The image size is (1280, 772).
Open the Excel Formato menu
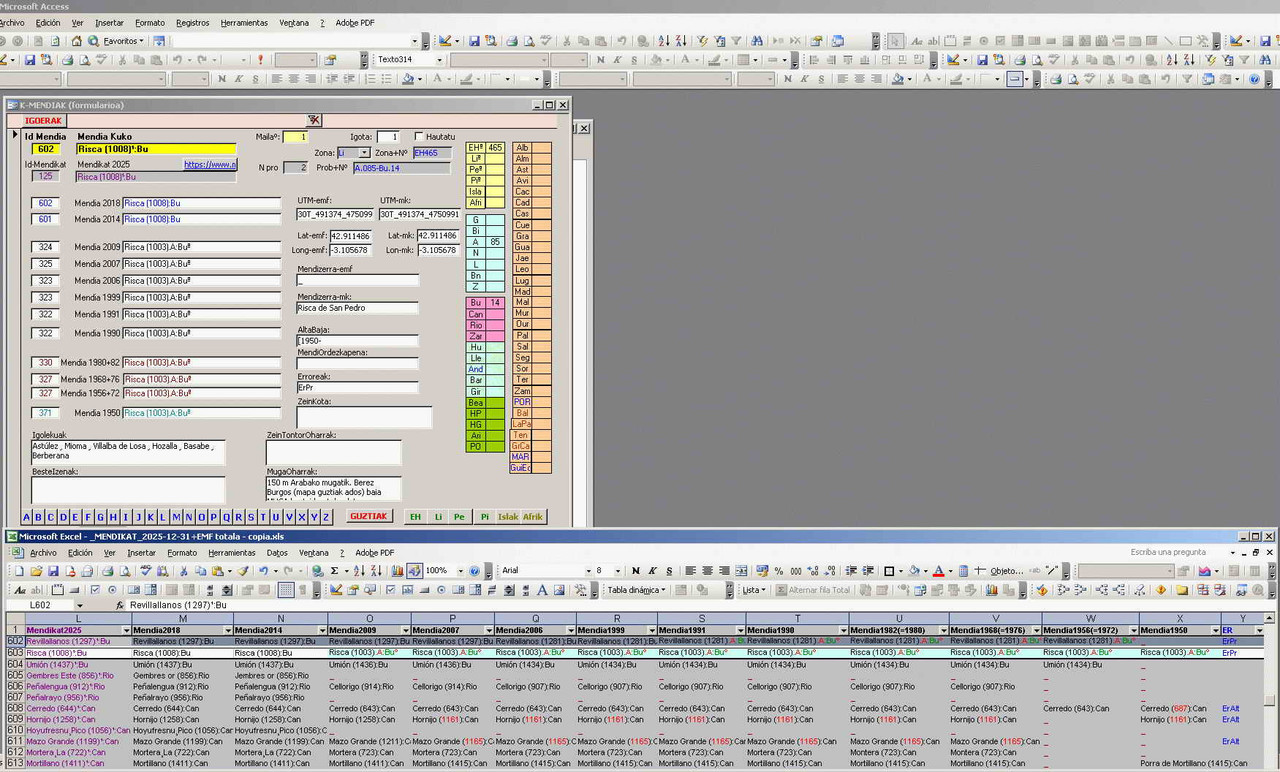coord(182,552)
